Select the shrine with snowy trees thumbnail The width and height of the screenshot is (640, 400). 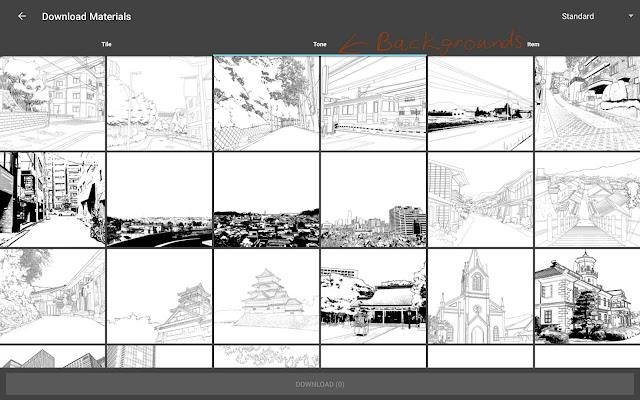[373, 296]
